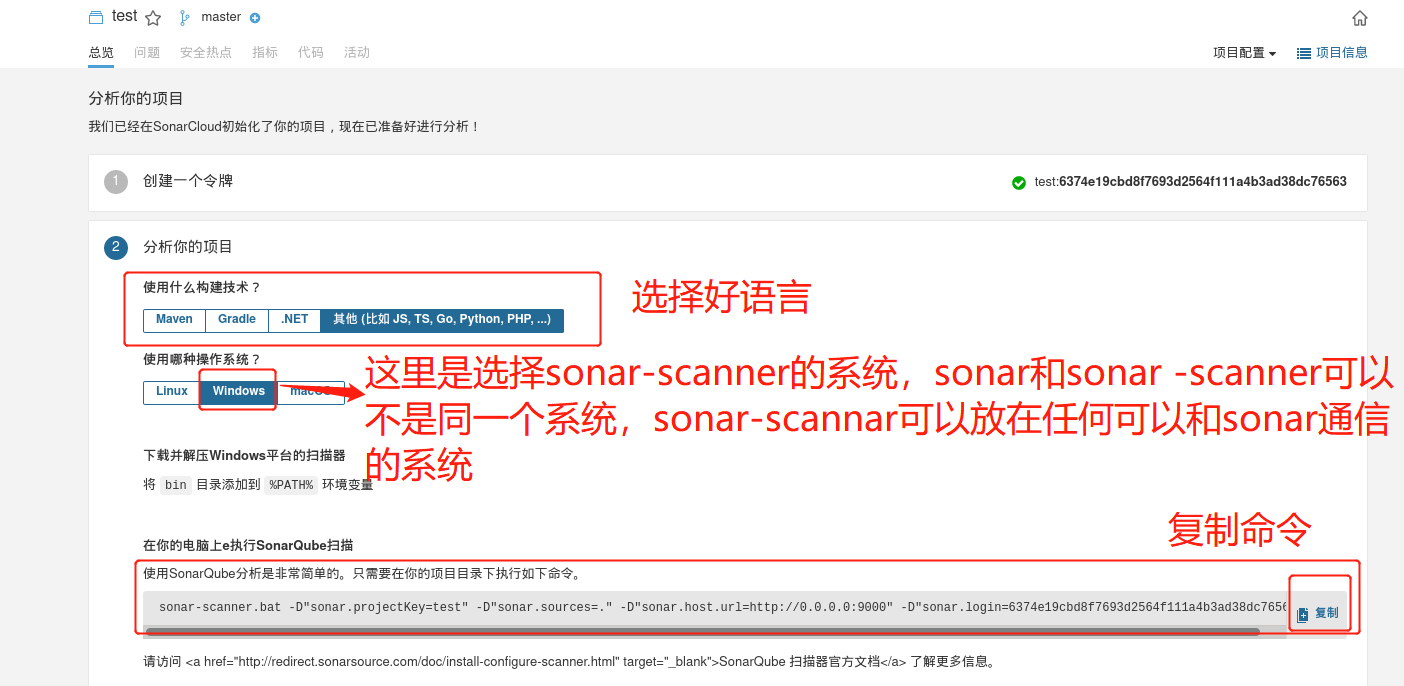Choose the .NET build option
This screenshot has width=1404, height=686.
(x=295, y=320)
